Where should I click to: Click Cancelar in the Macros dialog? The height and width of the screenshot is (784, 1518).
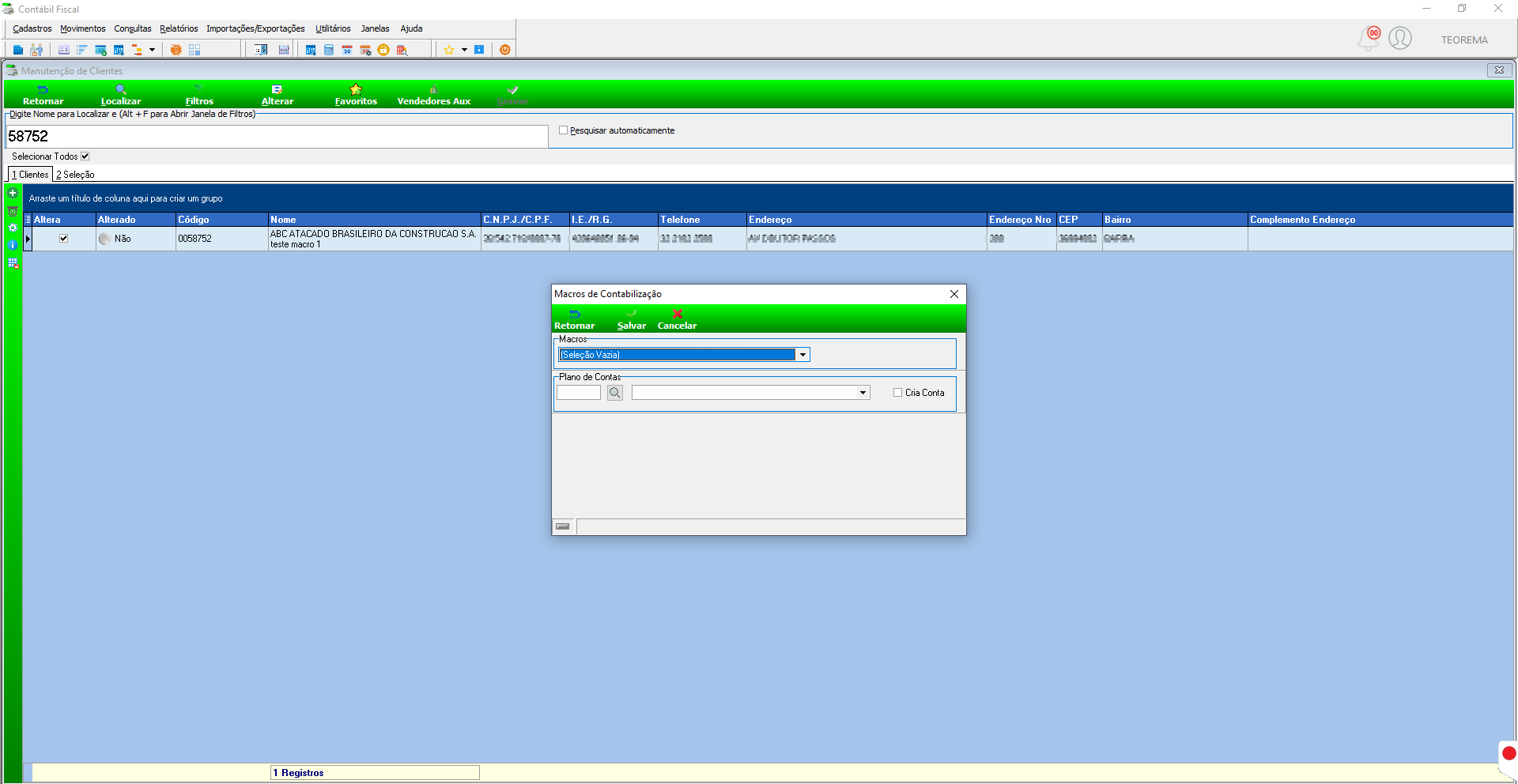pos(678,319)
